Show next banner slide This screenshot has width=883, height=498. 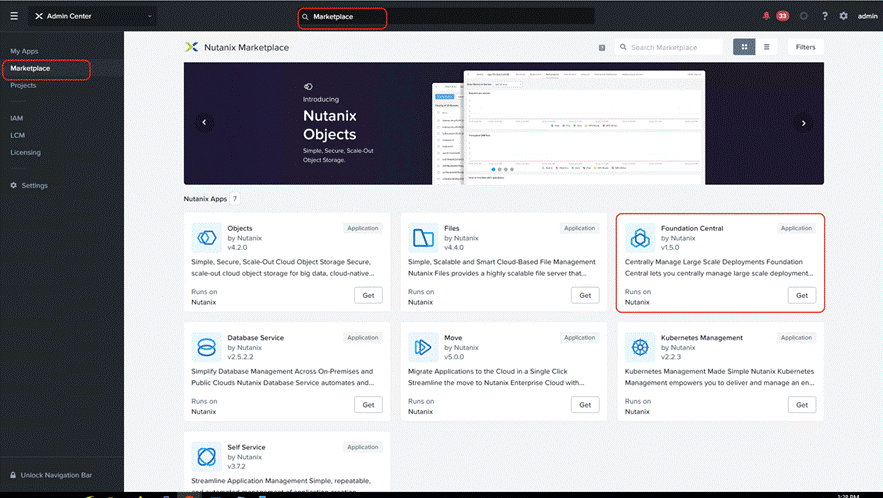pos(804,123)
